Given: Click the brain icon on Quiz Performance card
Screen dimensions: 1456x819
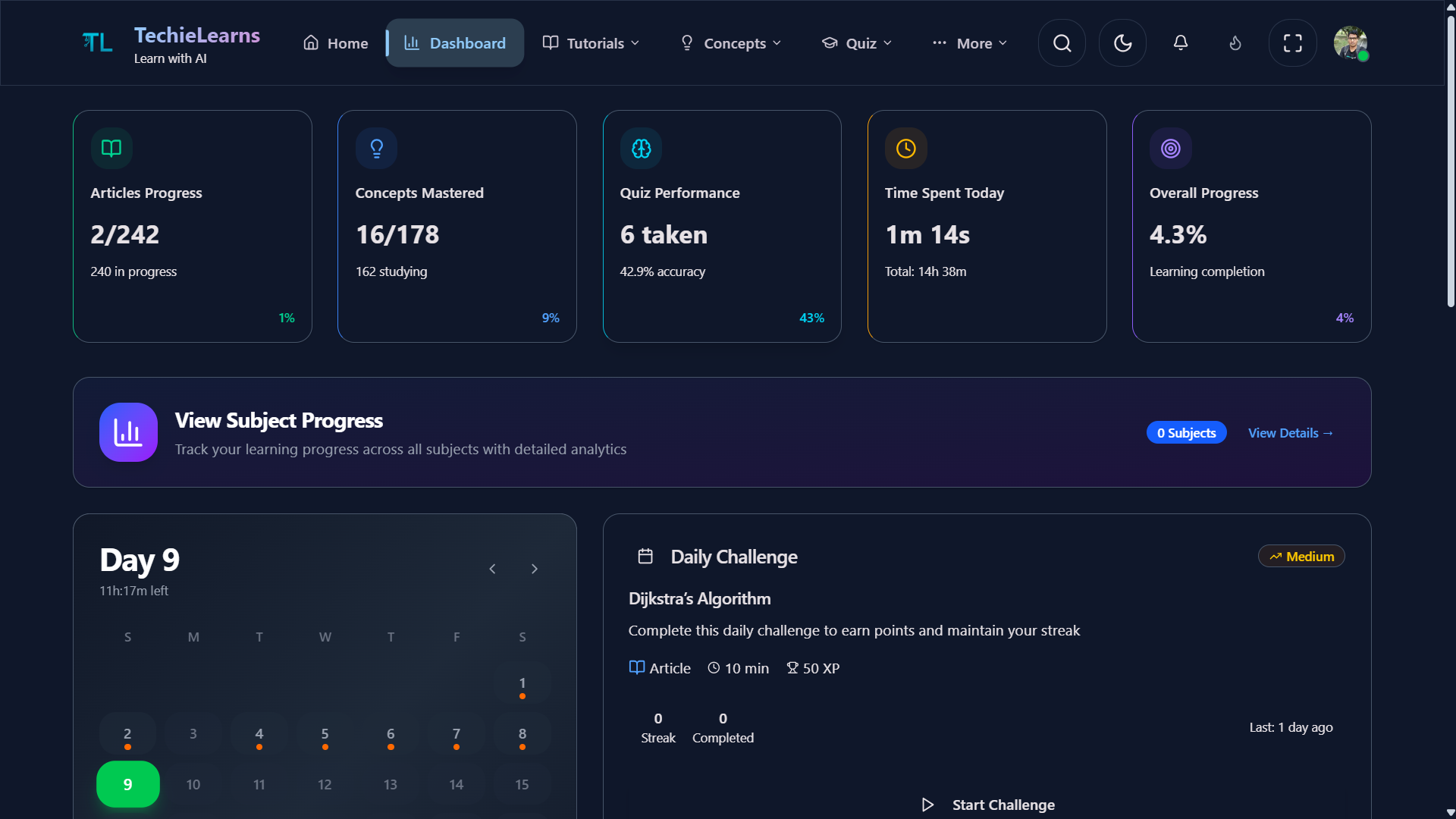Looking at the screenshot, I should (x=641, y=148).
